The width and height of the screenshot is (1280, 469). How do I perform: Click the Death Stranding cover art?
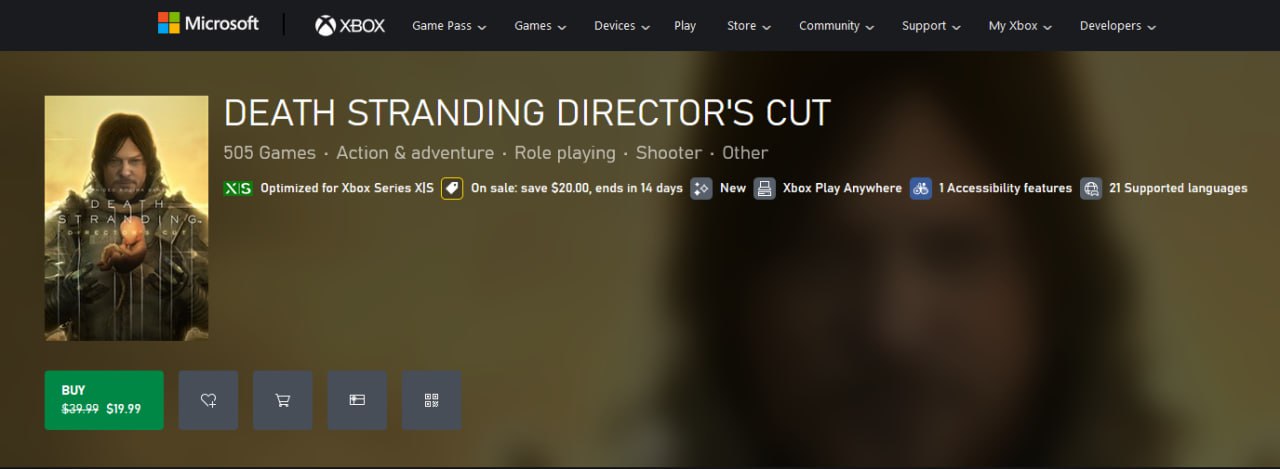pyautogui.click(x=126, y=218)
